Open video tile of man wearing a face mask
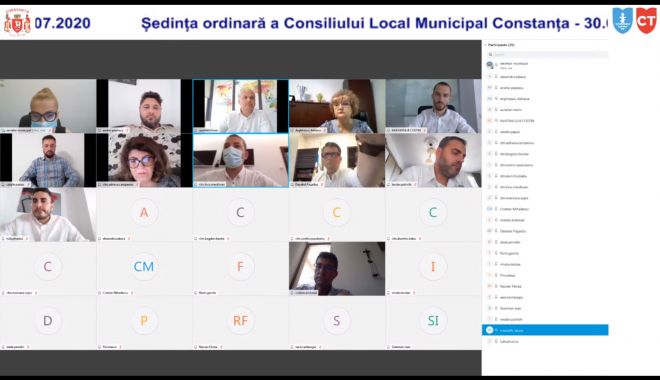 (240, 160)
